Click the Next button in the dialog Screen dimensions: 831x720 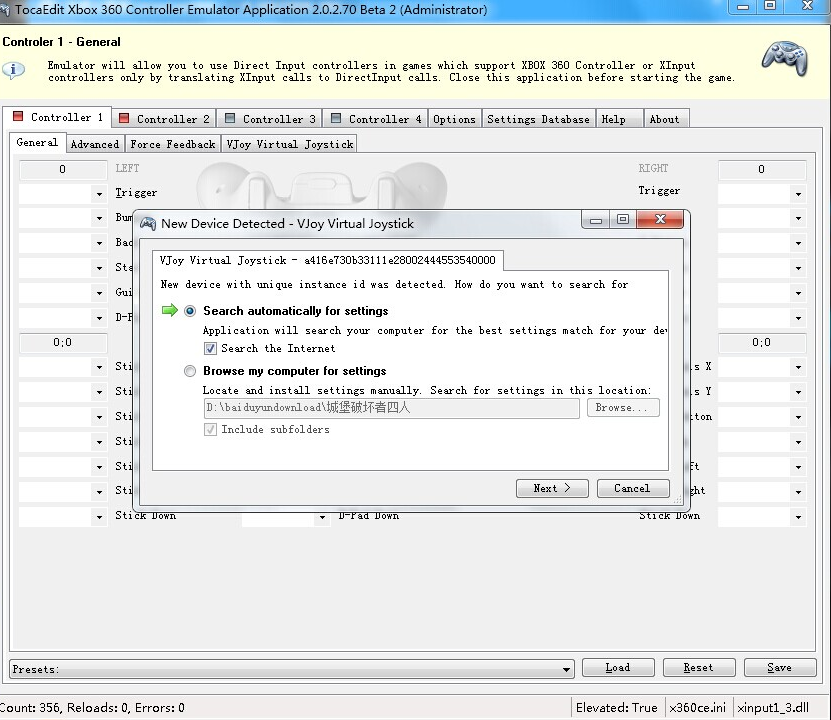click(552, 488)
